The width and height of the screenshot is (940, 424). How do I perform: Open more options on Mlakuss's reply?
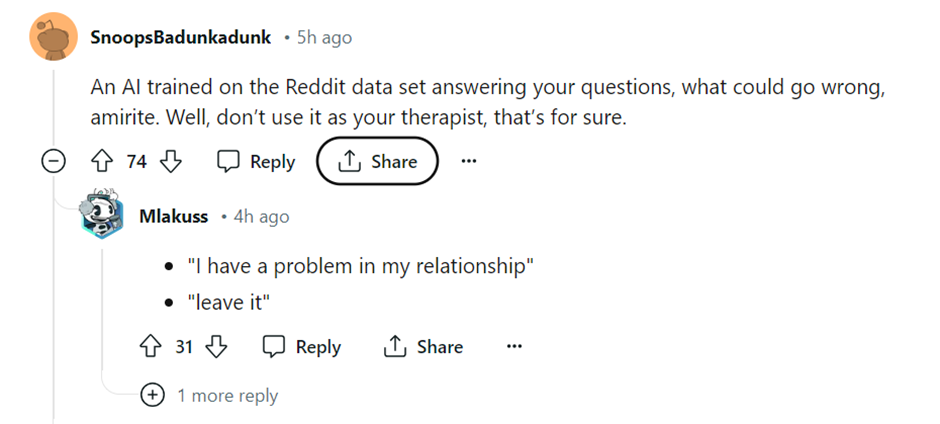514,347
